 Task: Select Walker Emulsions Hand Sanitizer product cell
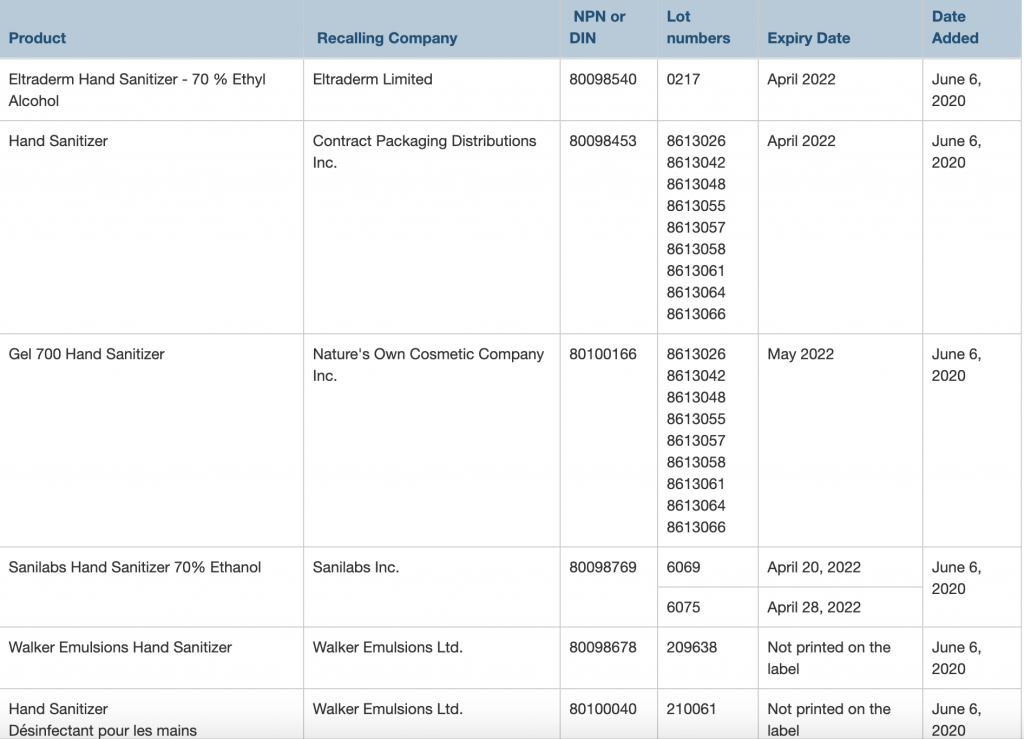(x=120, y=647)
